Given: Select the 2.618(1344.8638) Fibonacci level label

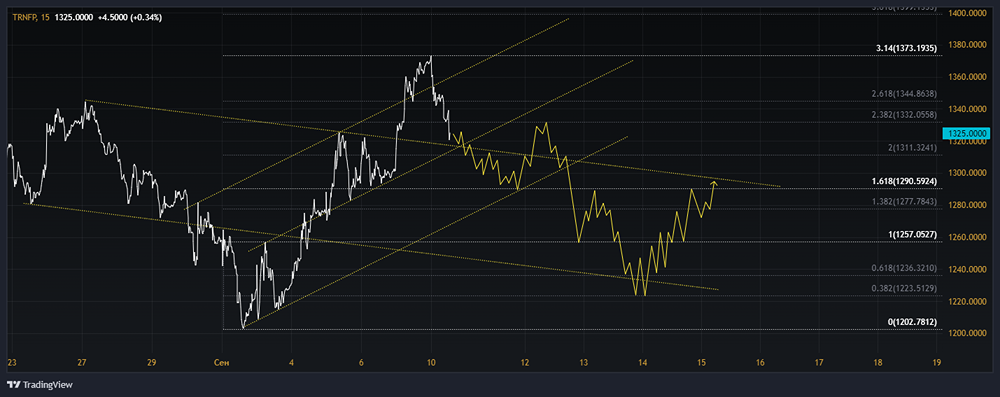Looking at the screenshot, I should click(x=904, y=94).
